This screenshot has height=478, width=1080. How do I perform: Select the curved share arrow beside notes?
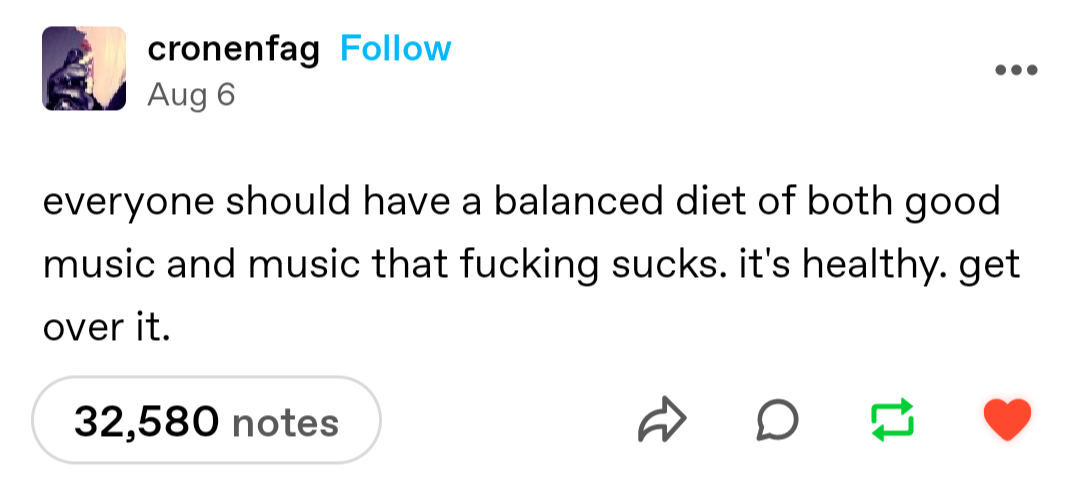pos(663,421)
